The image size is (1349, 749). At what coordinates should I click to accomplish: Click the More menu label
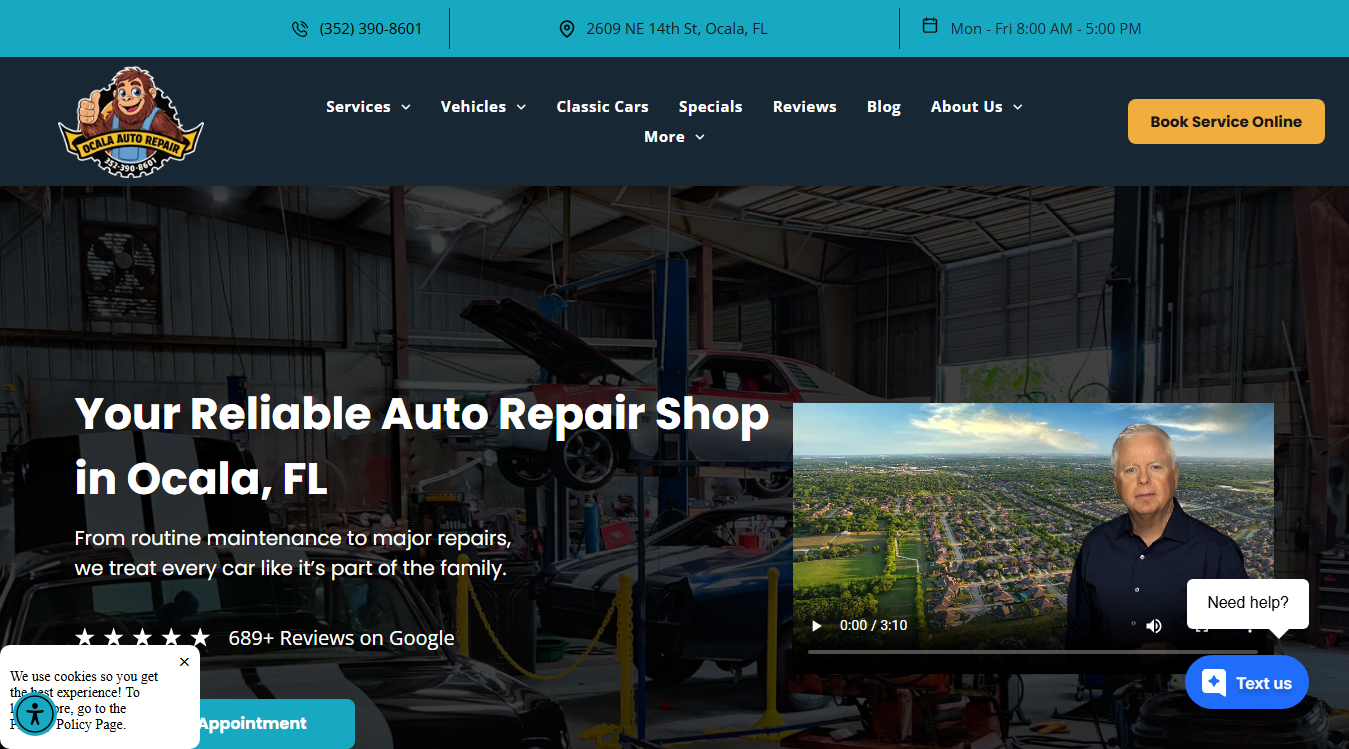[664, 137]
